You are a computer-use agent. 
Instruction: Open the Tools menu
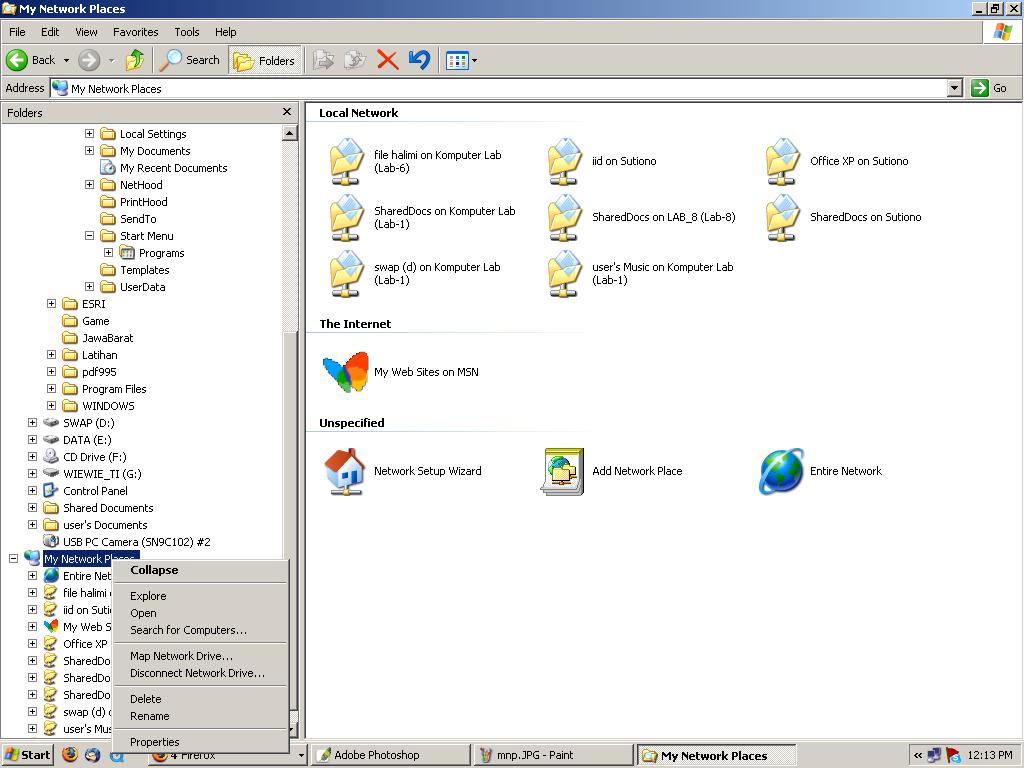click(187, 32)
